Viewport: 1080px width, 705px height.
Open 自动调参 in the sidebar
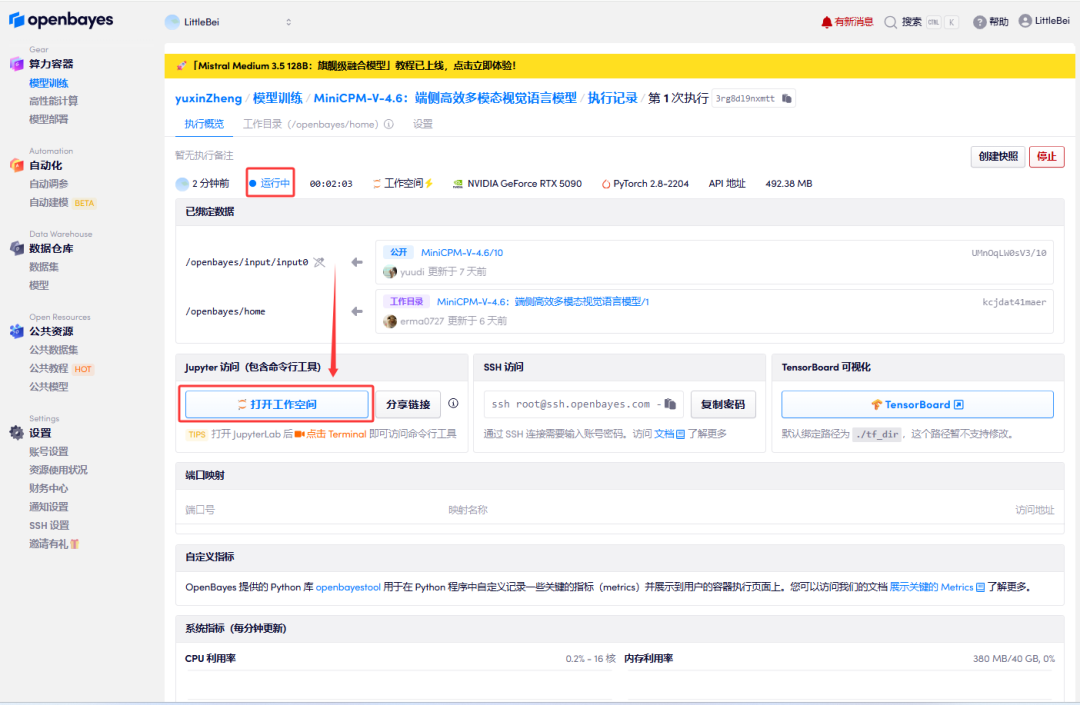49,184
